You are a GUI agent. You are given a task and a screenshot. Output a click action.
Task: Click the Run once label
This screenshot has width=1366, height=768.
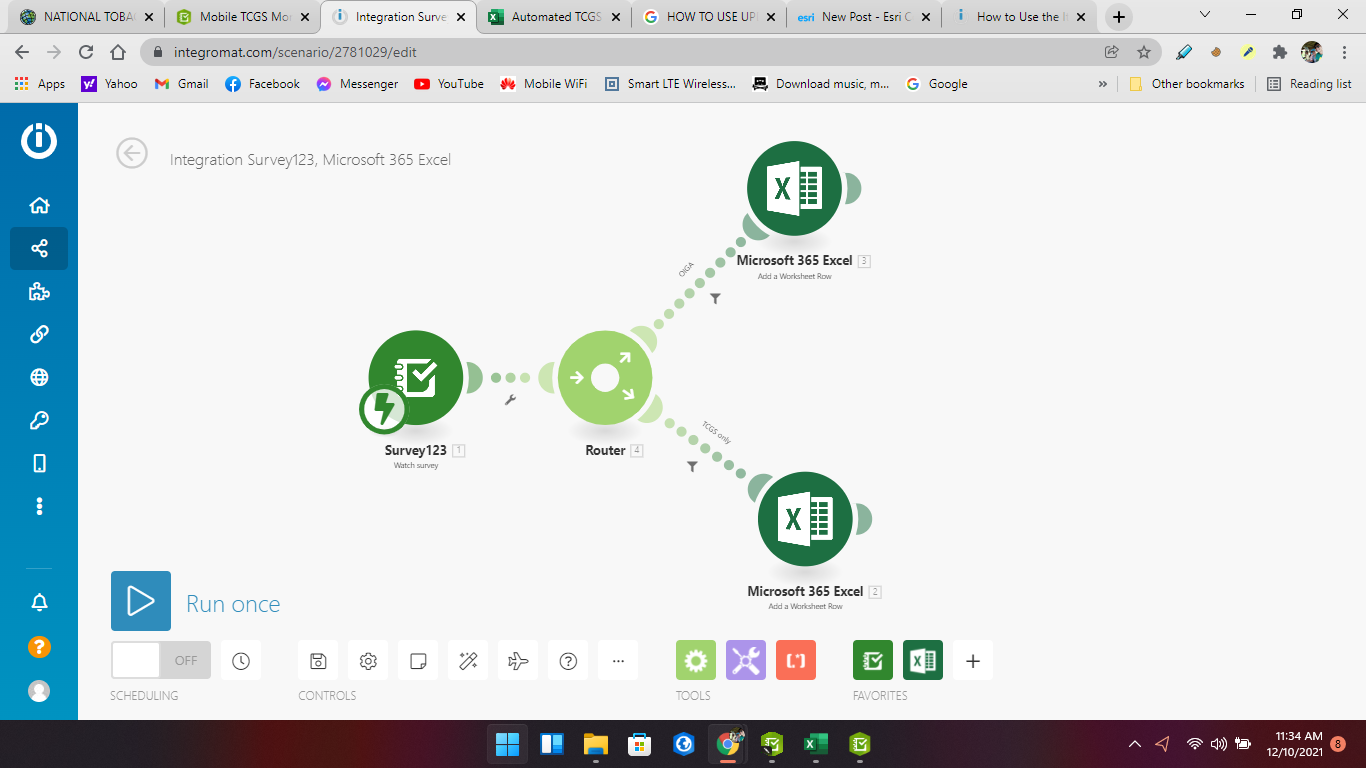point(233,604)
